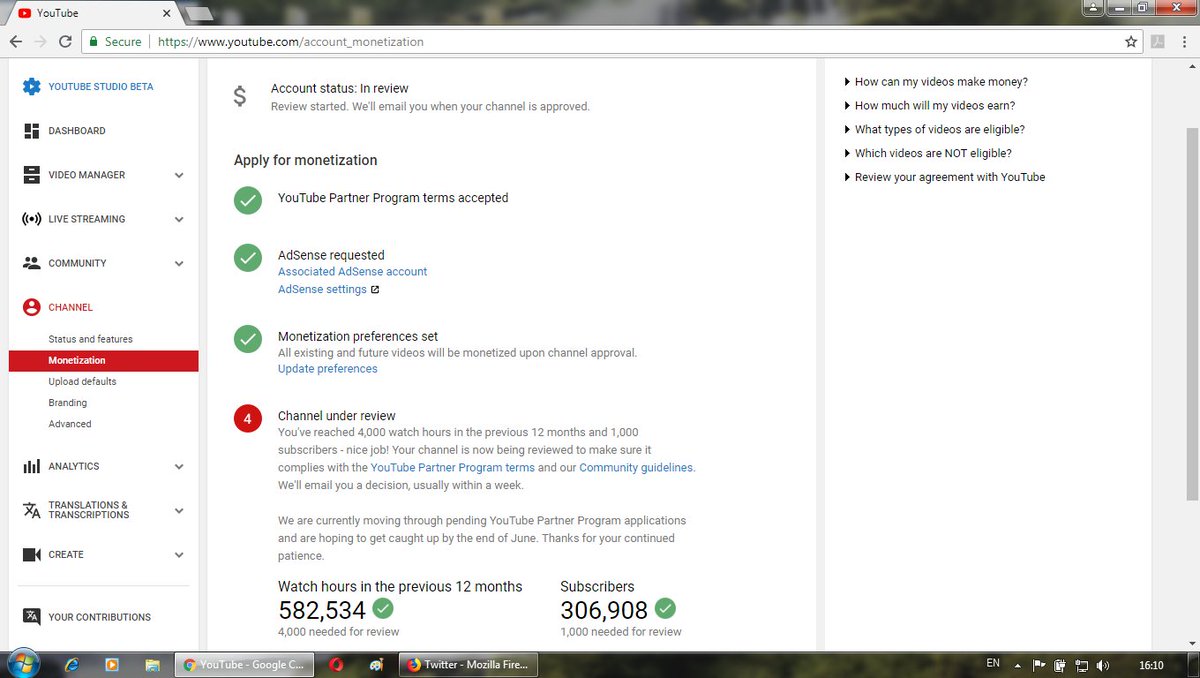Viewport: 1200px width, 678px height.
Task: Open the AdSense settings link
Action: [x=322, y=290]
